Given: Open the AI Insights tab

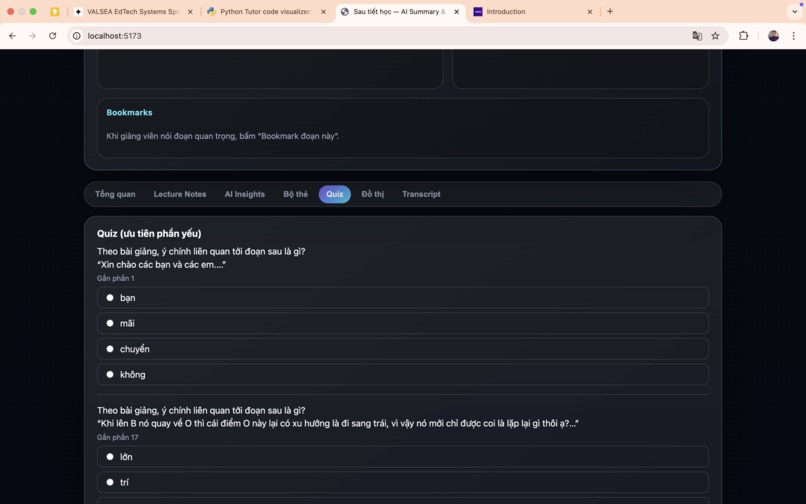Looking at the screenshot, I should coord(245,194).
